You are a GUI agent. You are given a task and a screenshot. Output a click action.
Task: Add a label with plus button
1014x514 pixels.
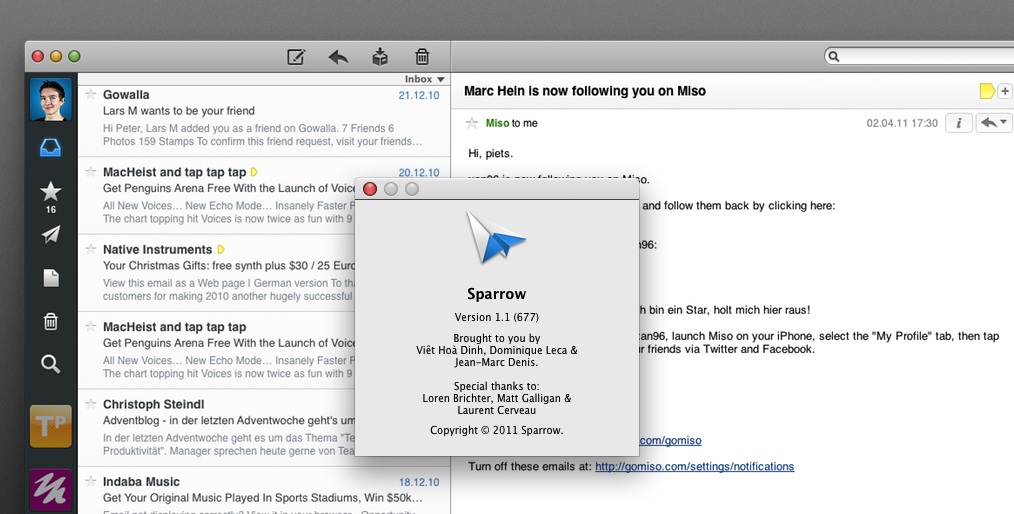1005,91
